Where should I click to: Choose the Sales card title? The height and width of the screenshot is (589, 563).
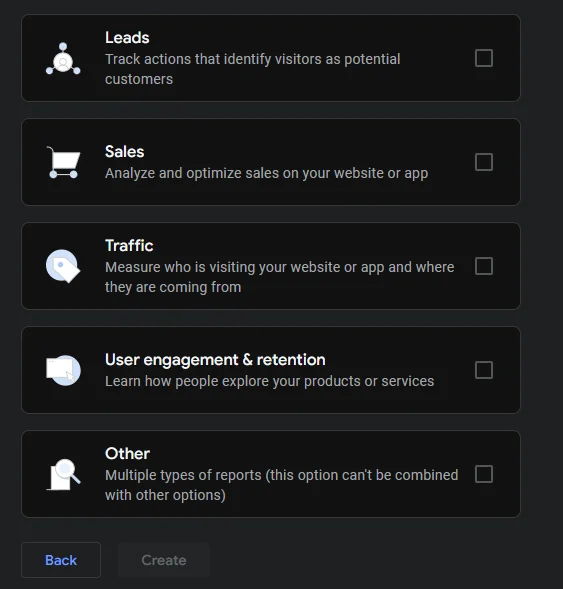pos(124,152)
